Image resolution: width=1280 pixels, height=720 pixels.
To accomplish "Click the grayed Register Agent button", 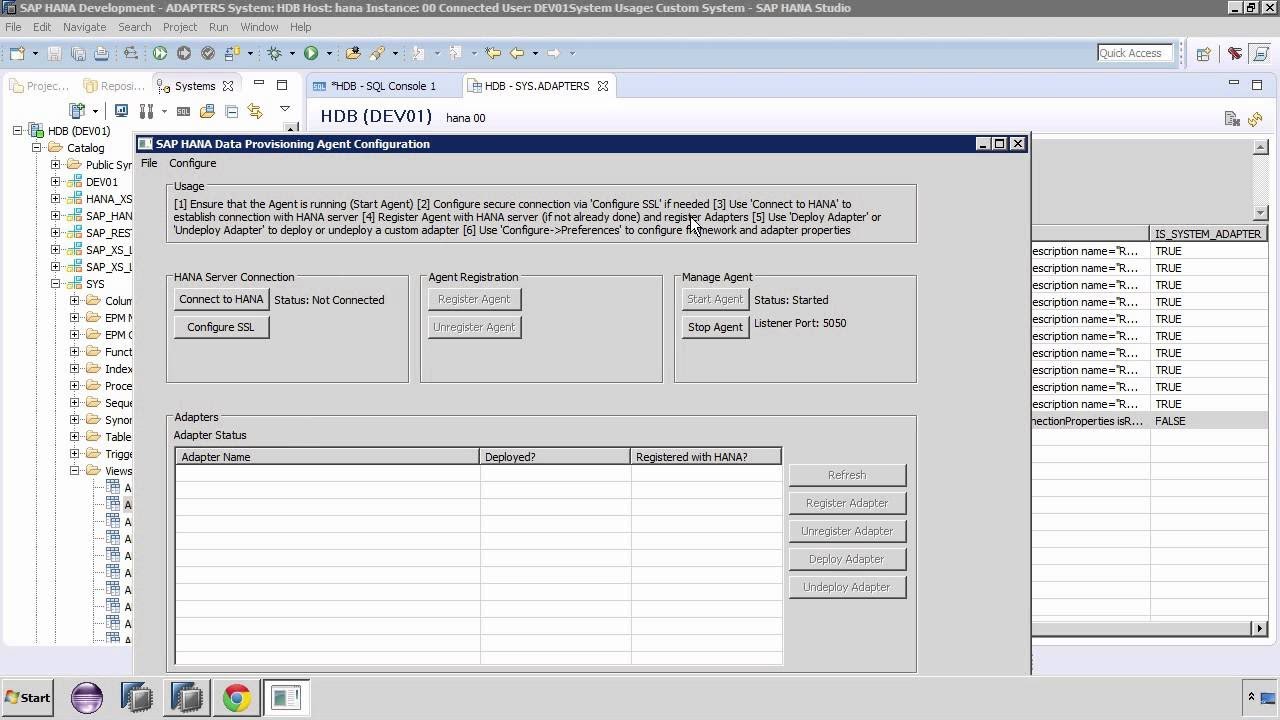I will [474, 299].
